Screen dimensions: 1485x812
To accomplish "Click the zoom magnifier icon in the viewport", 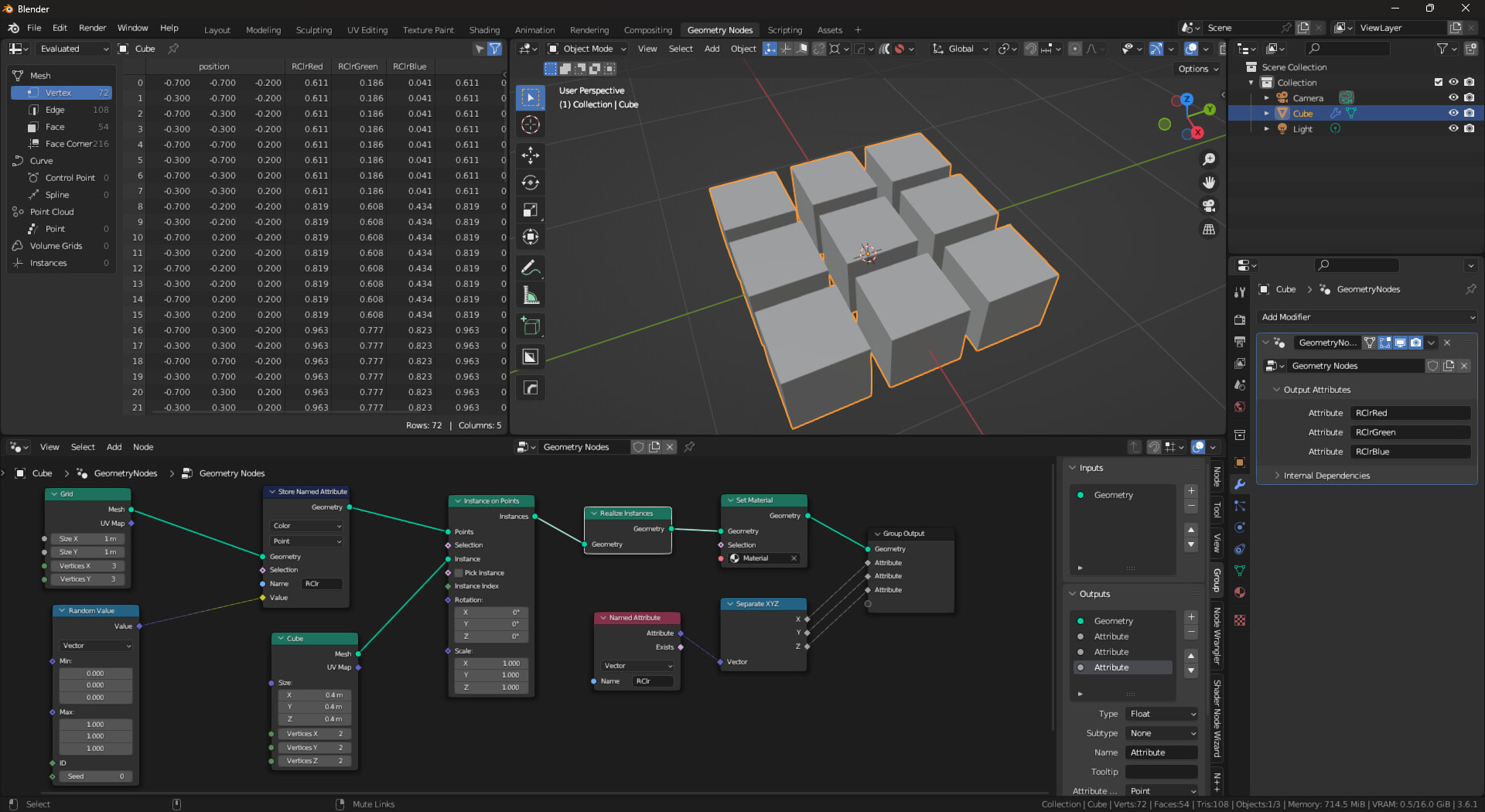I will (x=1209, y=160).
